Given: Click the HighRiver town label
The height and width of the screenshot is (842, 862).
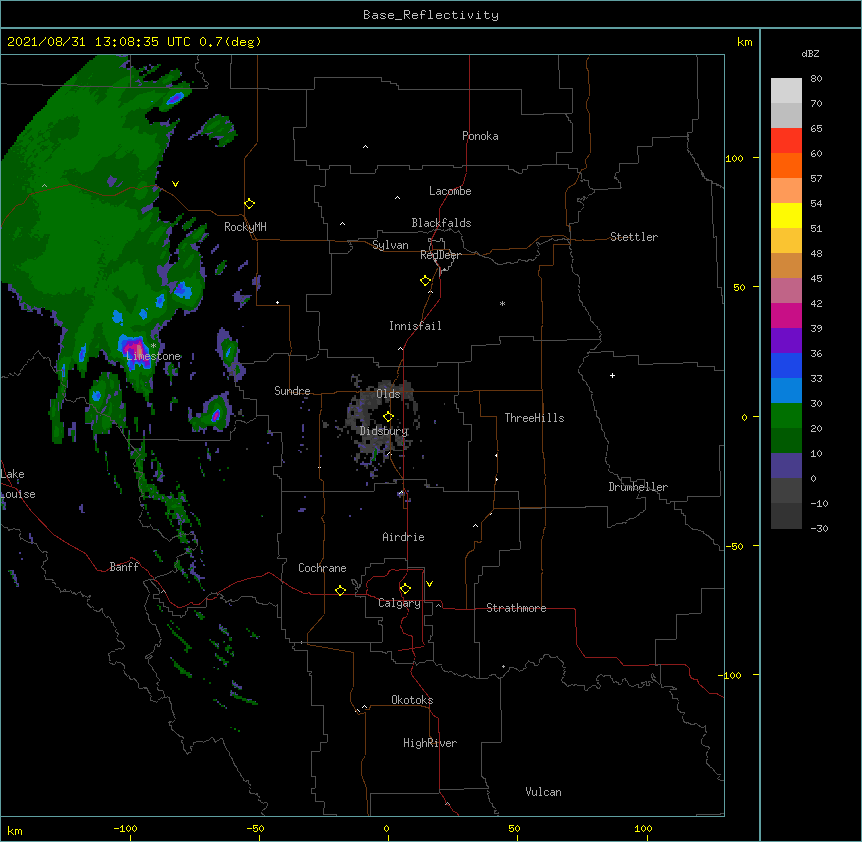Looking at the screenshot, I should (x=430, y=743).
